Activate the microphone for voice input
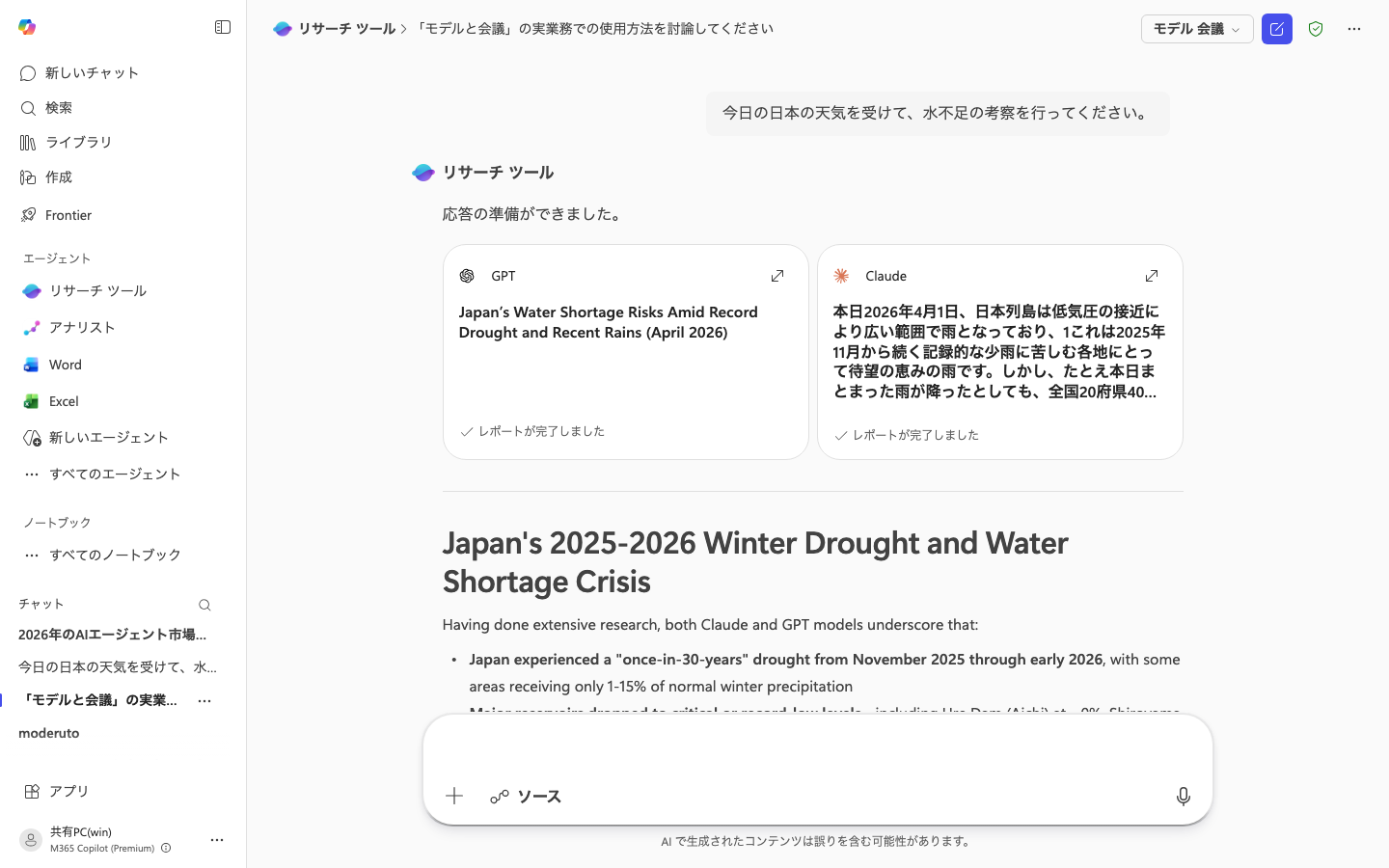The width and height of the screenshot is (1389, 868). (1184, 797)
